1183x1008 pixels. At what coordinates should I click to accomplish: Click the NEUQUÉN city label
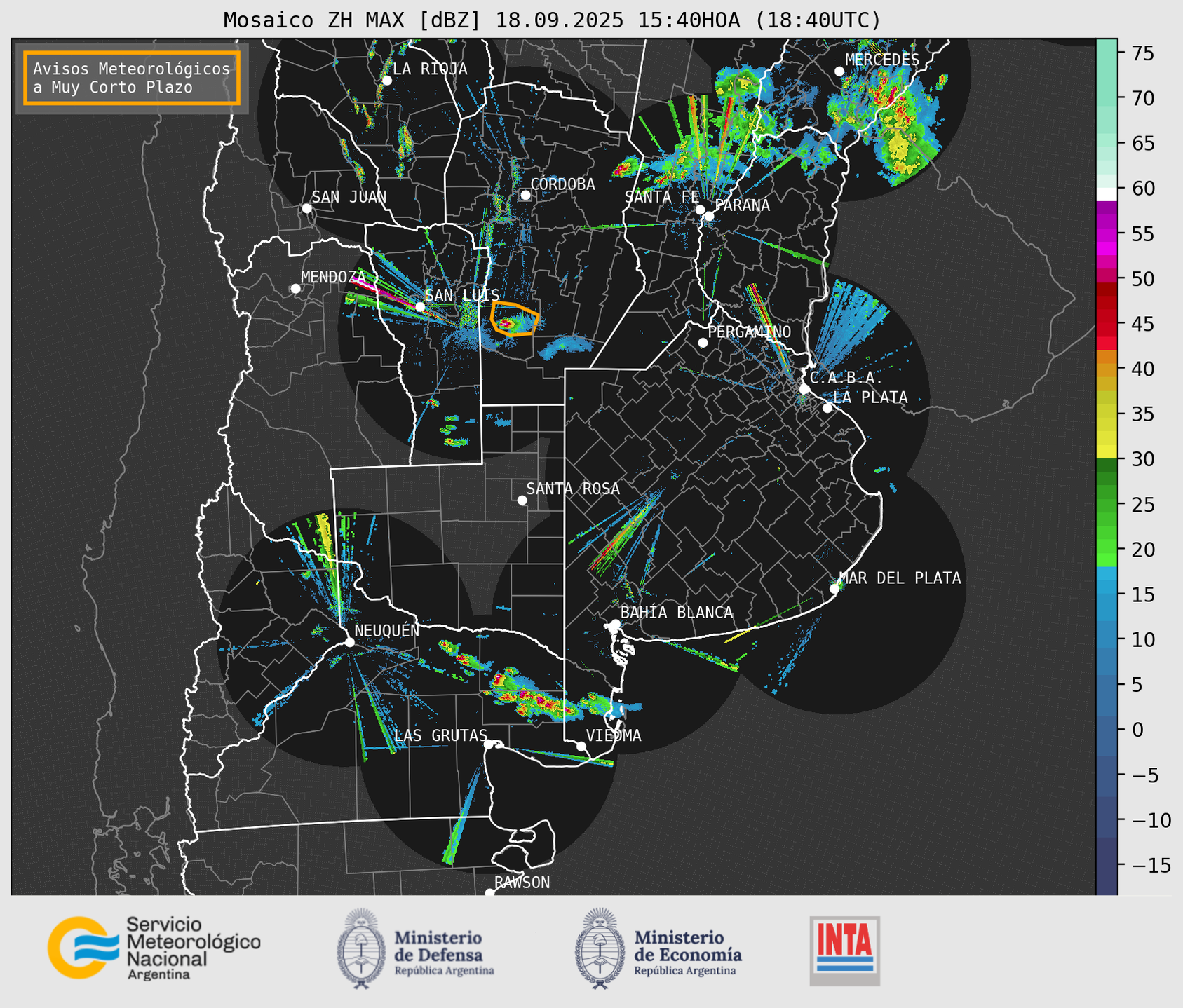coord(386,630)
